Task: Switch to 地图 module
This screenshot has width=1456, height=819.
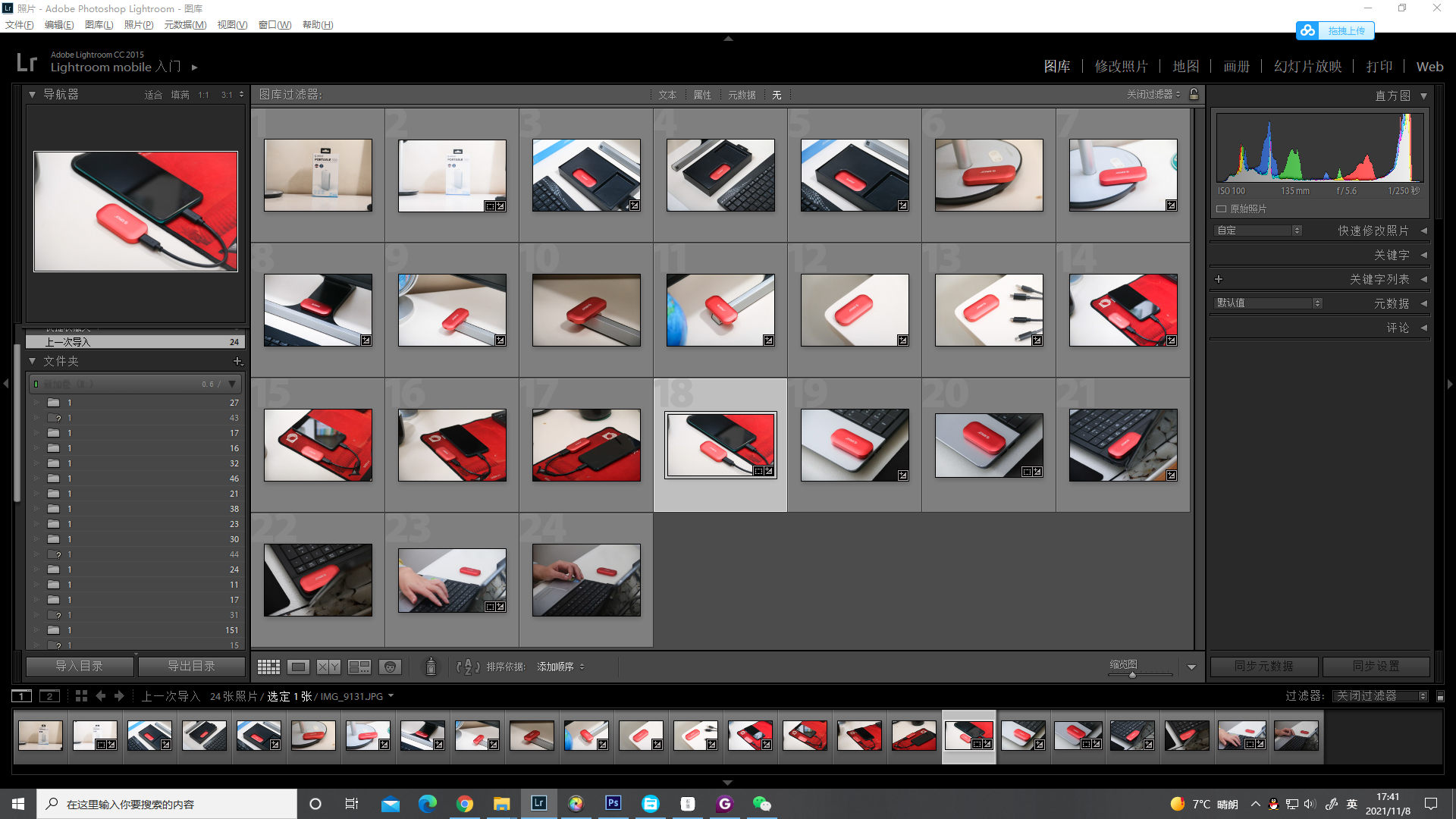Action: 1186,67
